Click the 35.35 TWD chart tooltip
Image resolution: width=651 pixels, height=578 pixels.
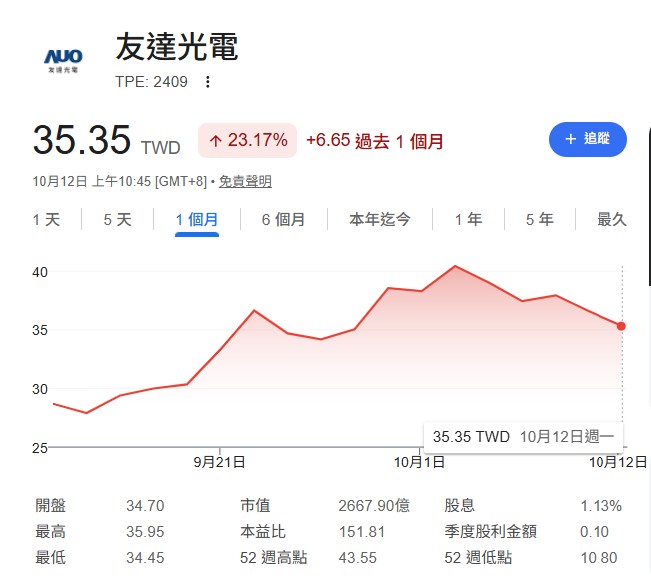(523, 437)
